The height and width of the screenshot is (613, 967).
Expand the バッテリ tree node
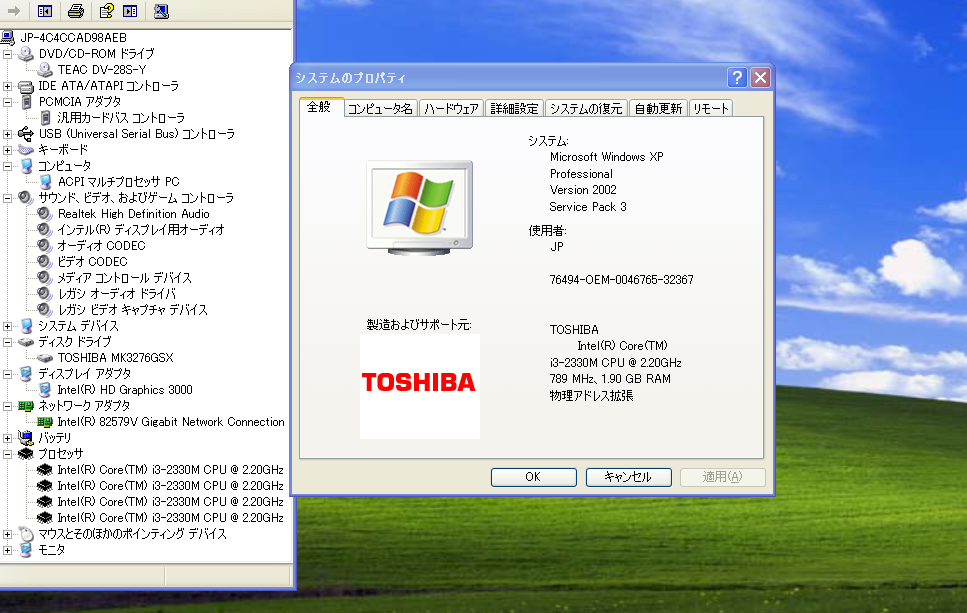(7, 437)
